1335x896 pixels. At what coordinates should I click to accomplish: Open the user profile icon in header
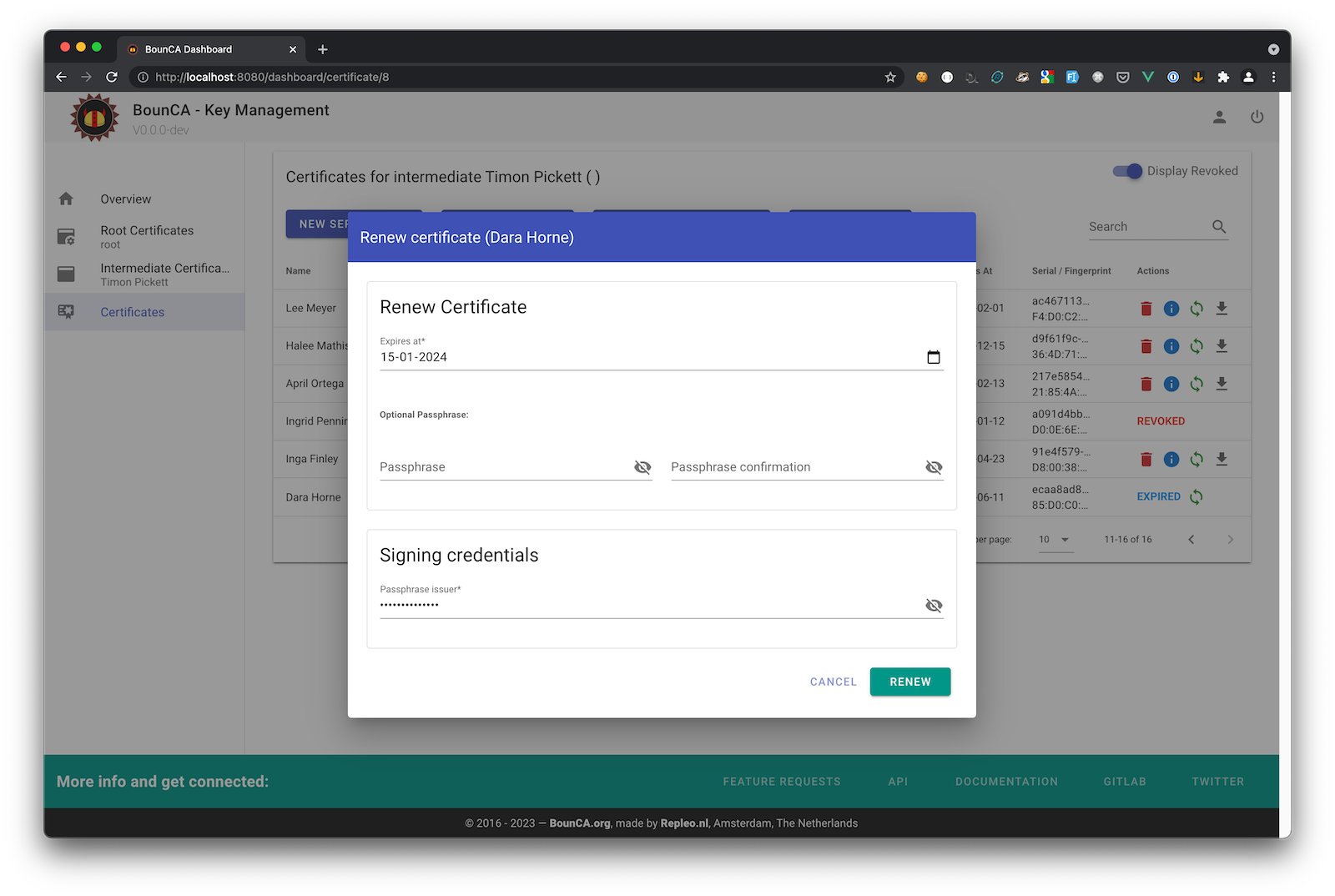[x=1219, y=117]
